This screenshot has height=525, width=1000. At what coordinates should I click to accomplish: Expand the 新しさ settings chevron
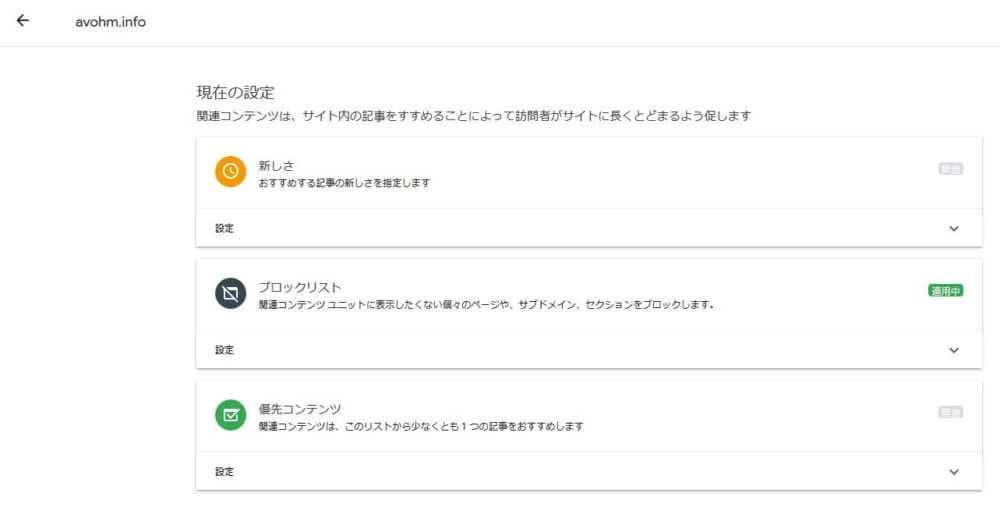[x=953, y=229]
